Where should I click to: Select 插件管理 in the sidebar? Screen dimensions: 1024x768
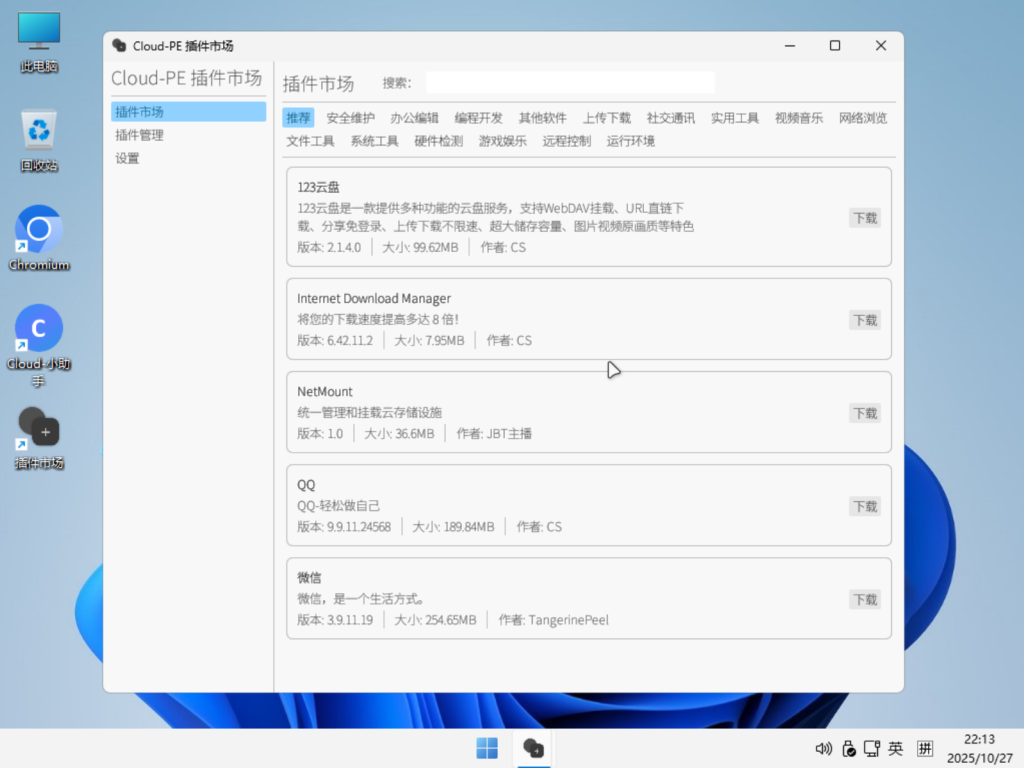[x=141, y=136]
